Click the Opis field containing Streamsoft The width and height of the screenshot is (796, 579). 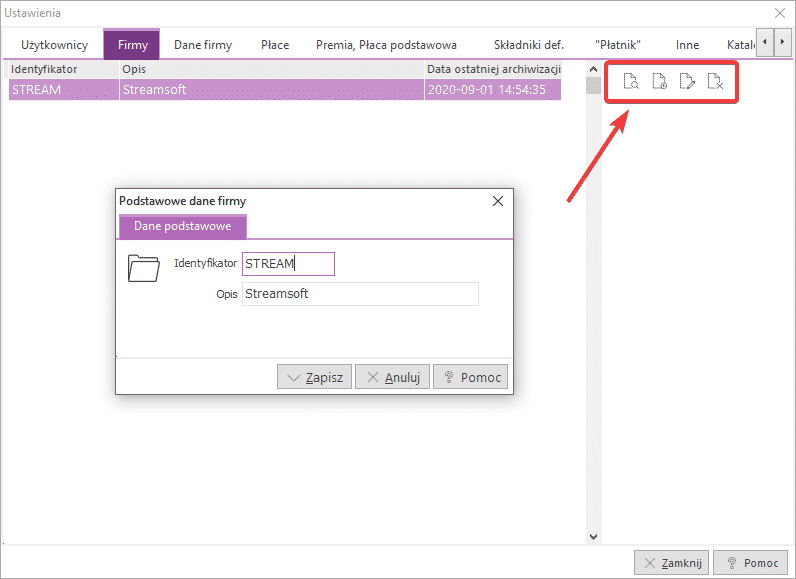point(360,294)
